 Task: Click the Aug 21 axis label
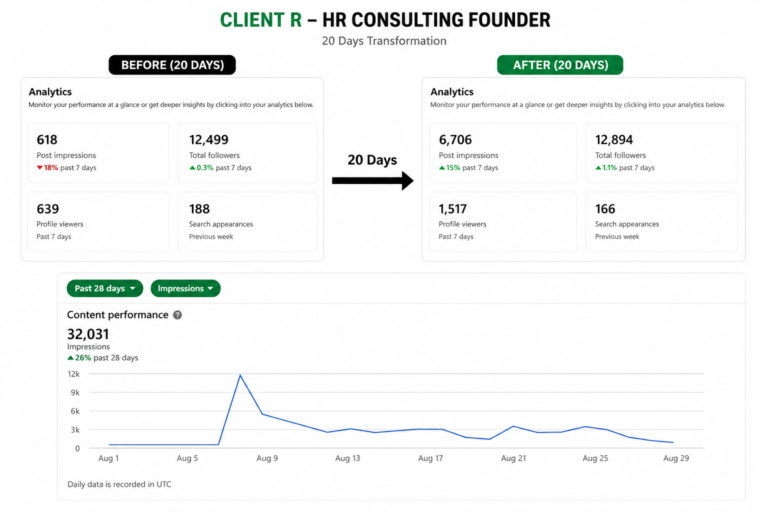click(x=513, y=458)
